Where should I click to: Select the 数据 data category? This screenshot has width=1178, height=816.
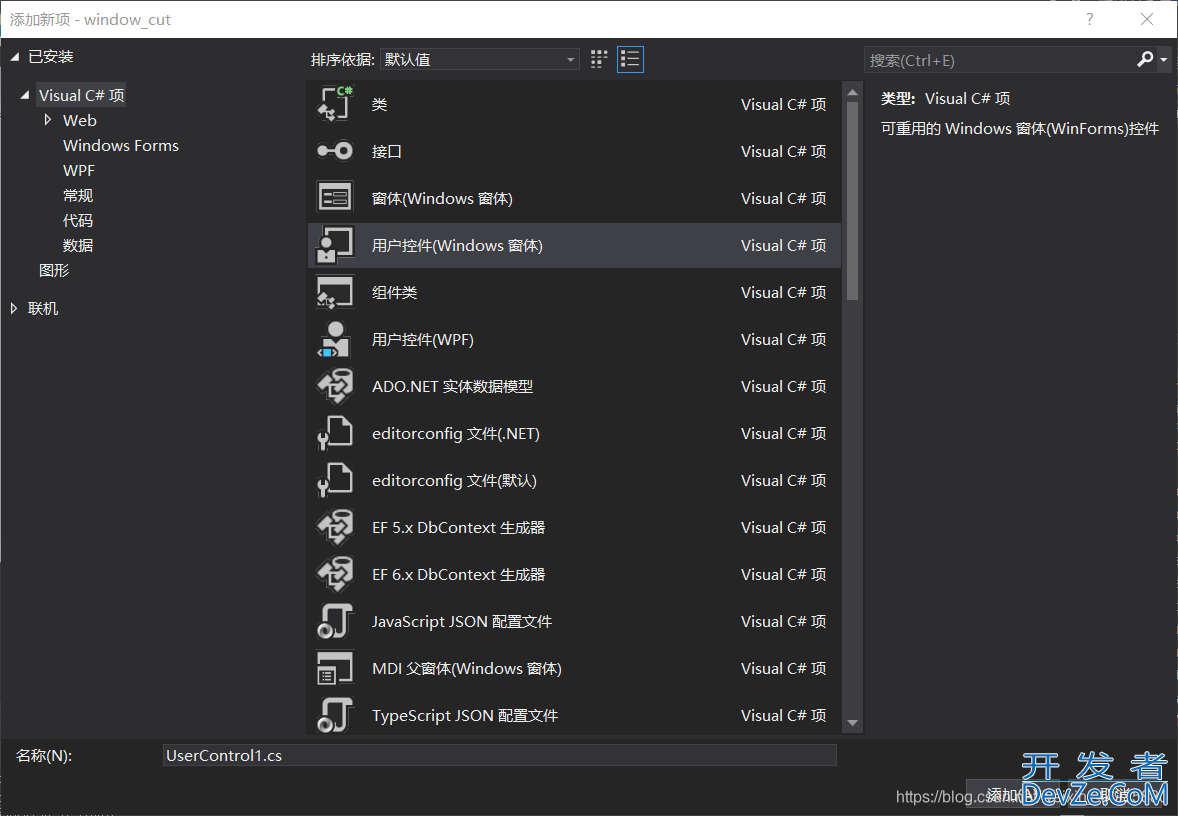coord(78,245)
